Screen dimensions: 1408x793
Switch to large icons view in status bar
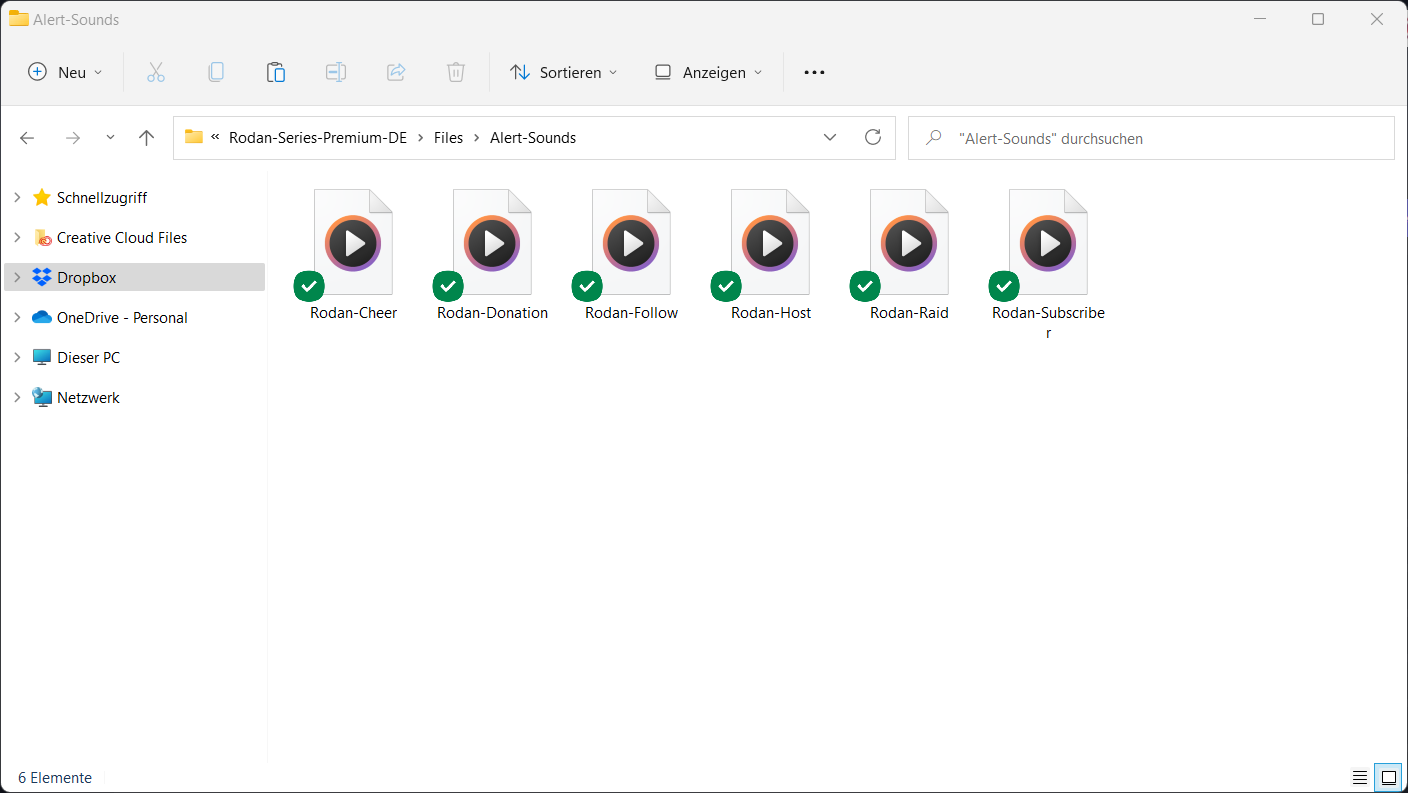(x=1388, y=777)
